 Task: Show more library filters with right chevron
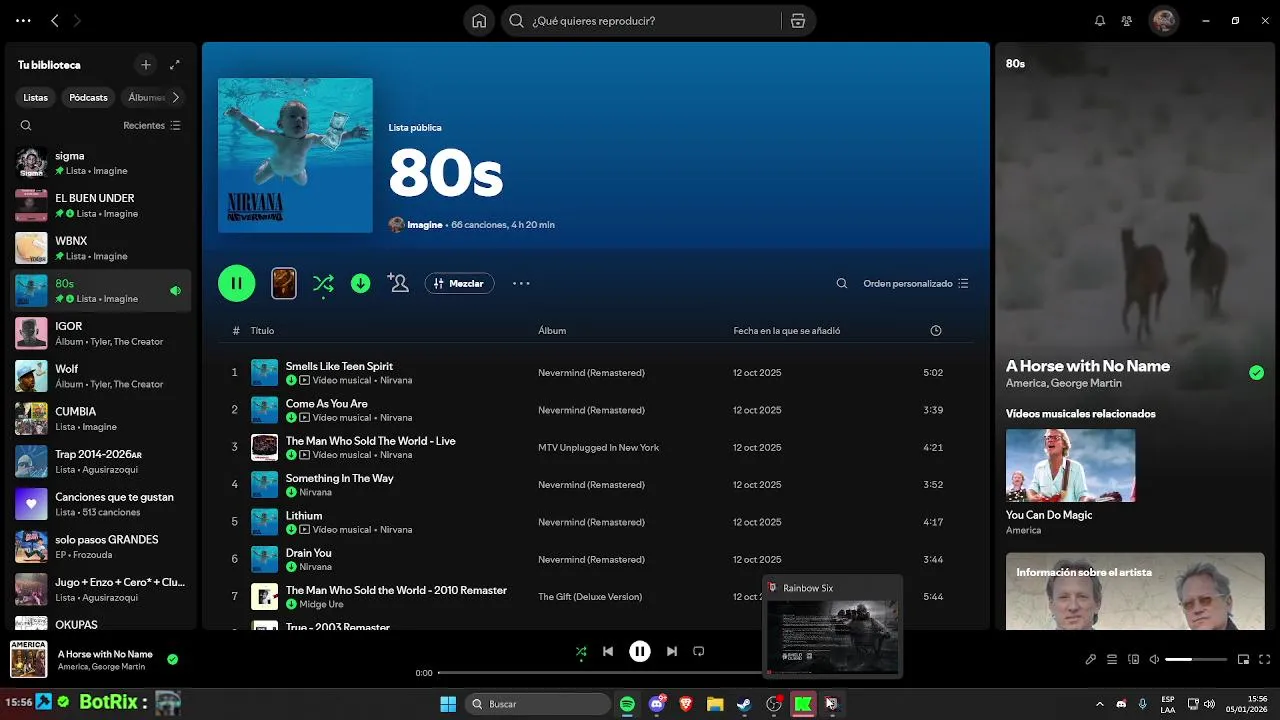click(x=176, y=97)
